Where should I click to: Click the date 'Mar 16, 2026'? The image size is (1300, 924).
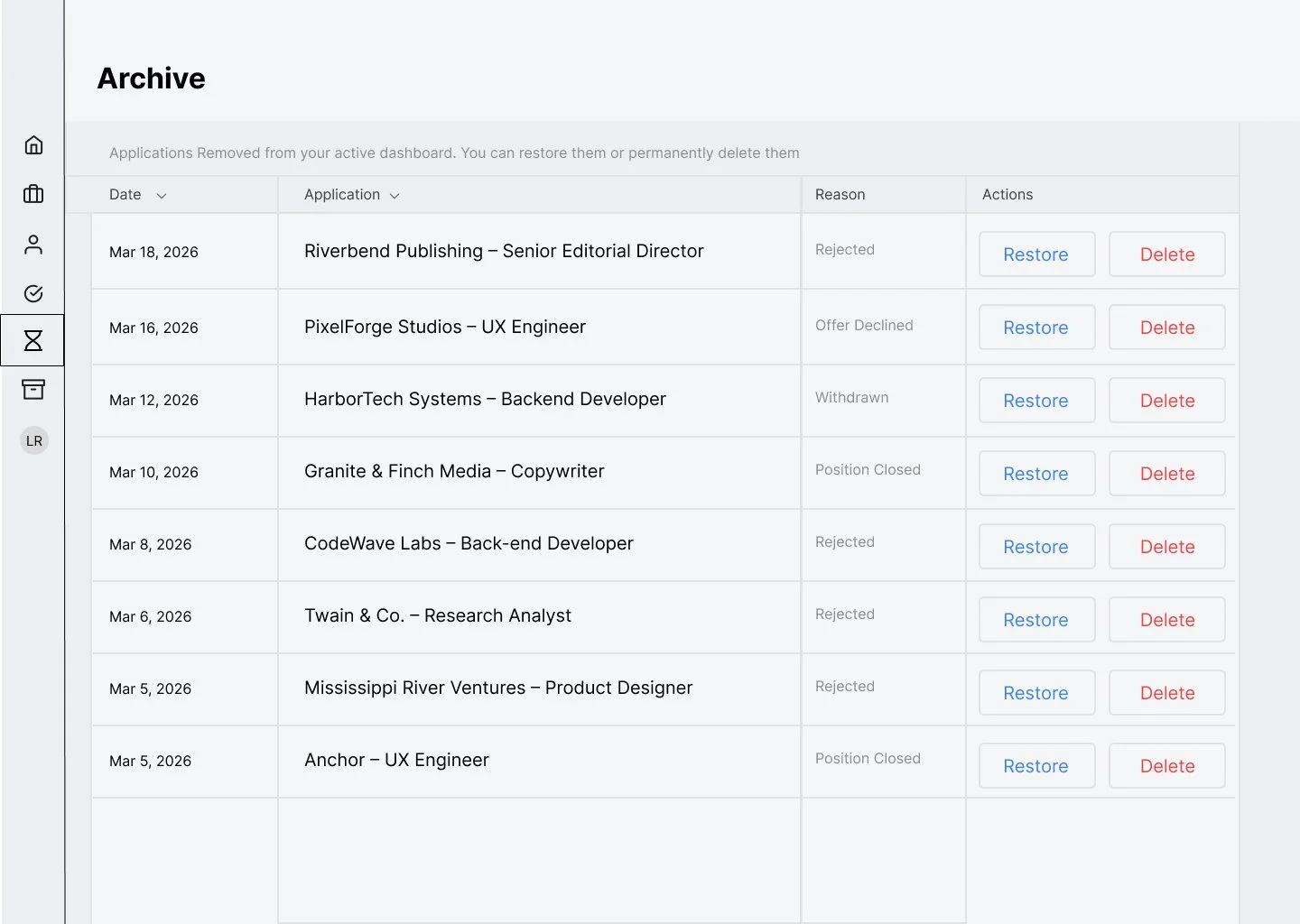click(x=153, y=328)
